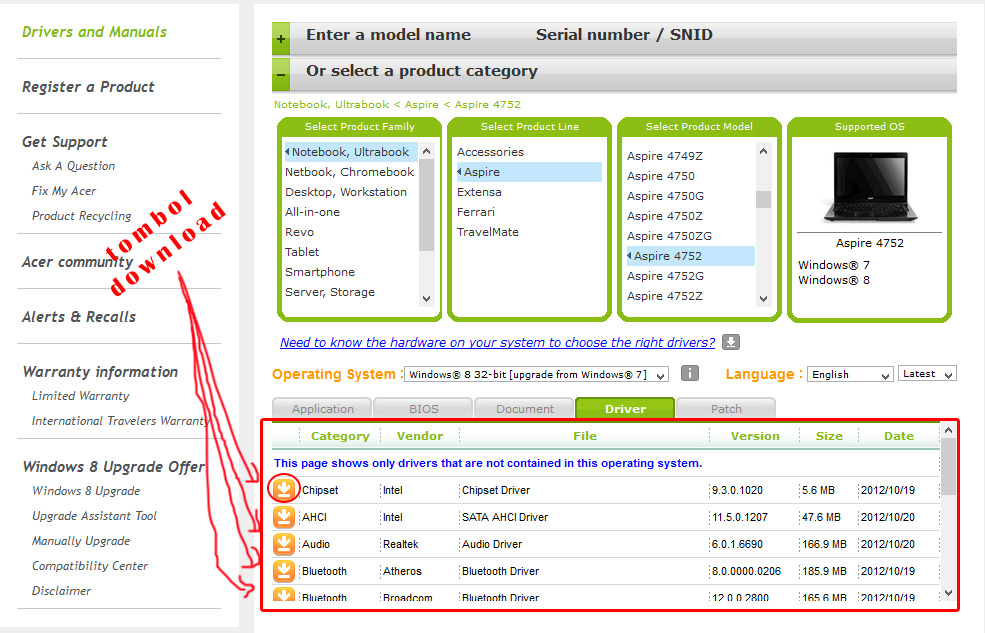The image size is (985, 633).
Task: Switch to the Document tab
Action: (x=525, y=408)
